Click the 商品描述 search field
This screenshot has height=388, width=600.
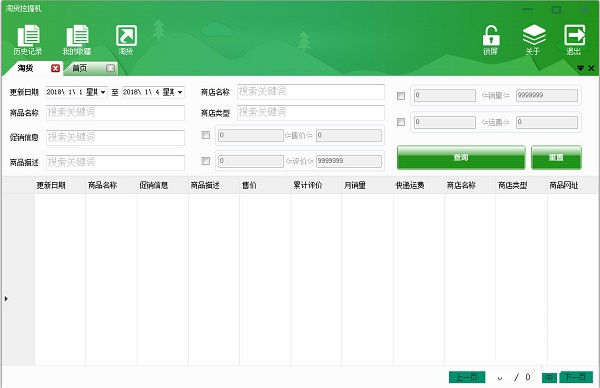pyautogui.click(x=115, y=163)
